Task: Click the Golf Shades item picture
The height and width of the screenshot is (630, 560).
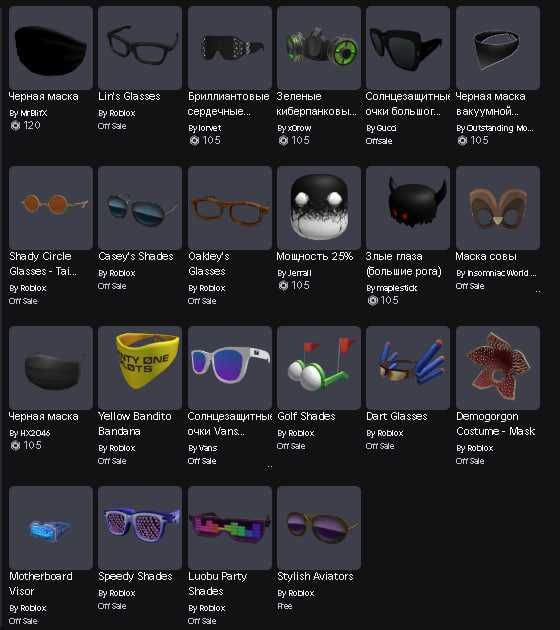Action: [319, 368]
